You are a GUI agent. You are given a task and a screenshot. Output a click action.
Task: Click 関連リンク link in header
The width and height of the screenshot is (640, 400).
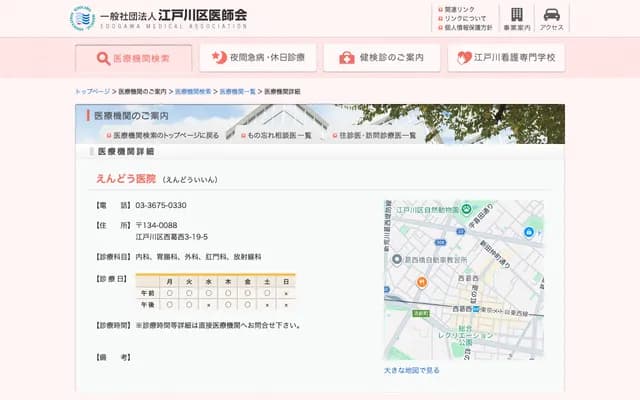pos(459,9)
